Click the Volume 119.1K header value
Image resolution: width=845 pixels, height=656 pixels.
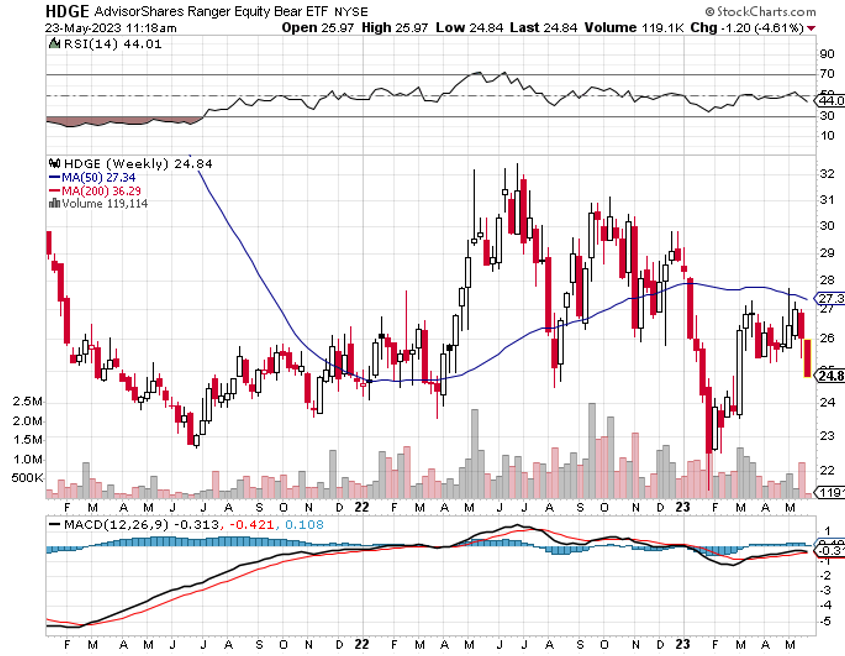[x=633, y=27]
